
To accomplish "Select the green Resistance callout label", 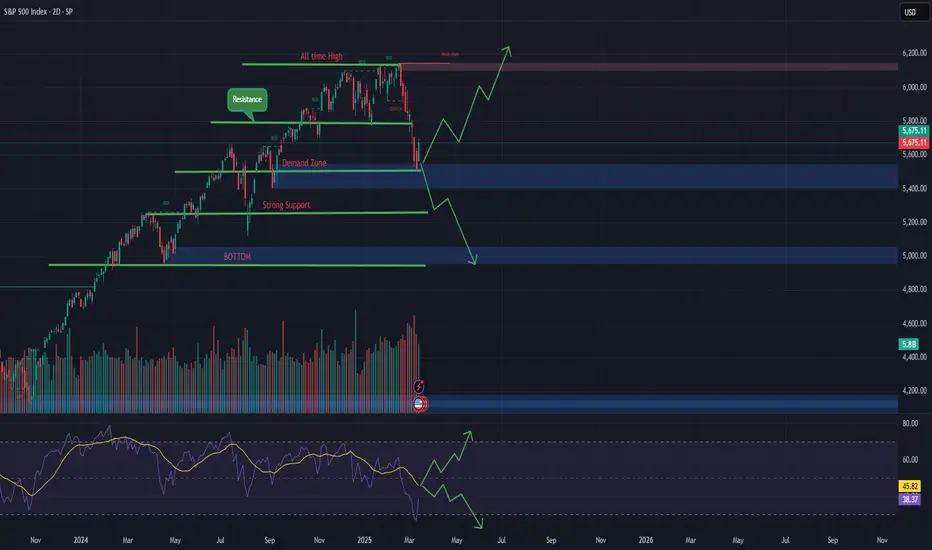I will 247,99.
